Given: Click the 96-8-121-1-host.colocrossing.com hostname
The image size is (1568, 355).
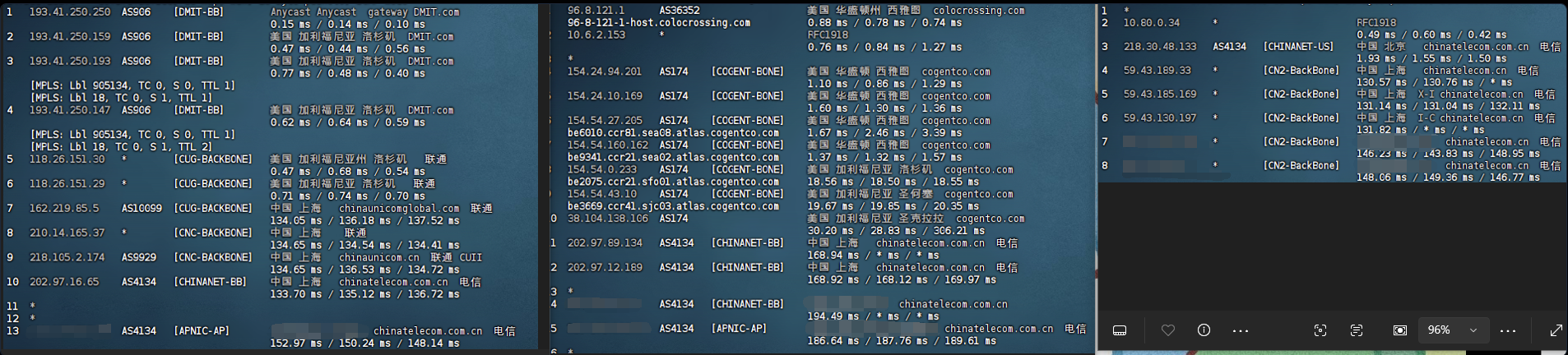Looking at the screenshot, I should (x=659, y=23).
